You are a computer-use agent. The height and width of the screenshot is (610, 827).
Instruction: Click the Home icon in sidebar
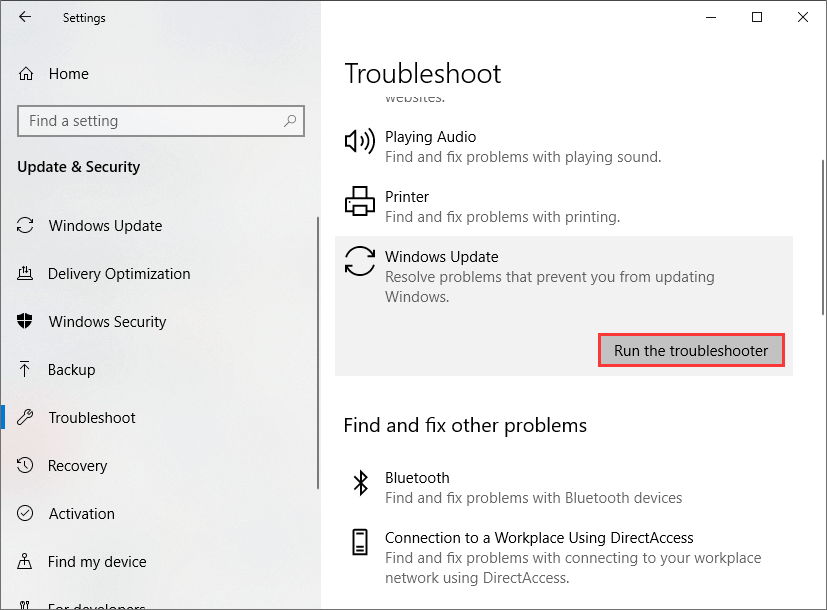pyautogui.click(x=27, y=74)
